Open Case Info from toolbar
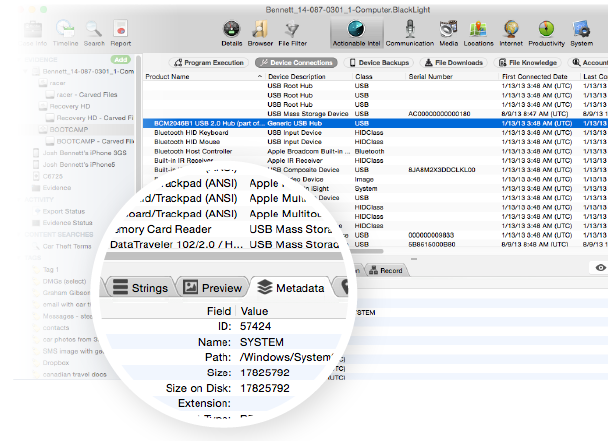 click(x=33, y=34)
